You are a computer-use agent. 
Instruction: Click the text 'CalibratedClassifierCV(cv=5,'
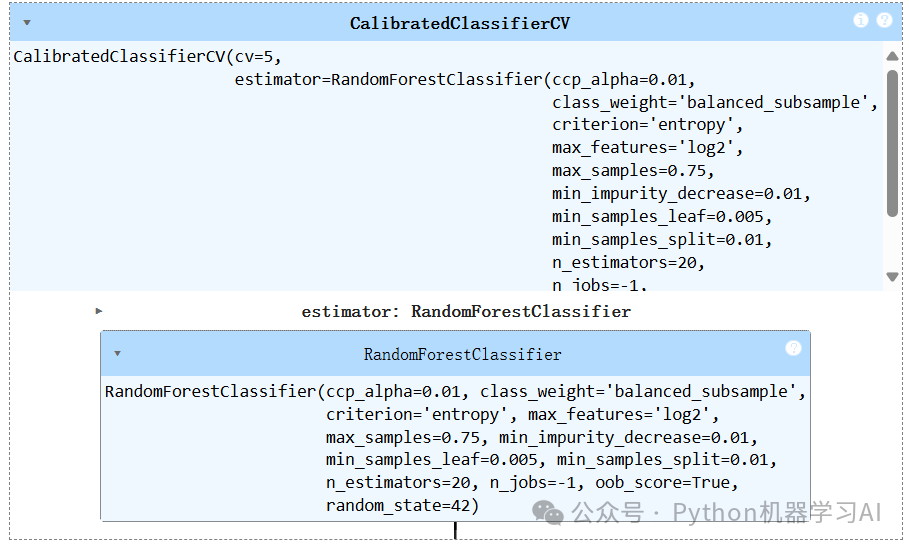[x=147, y=57]
